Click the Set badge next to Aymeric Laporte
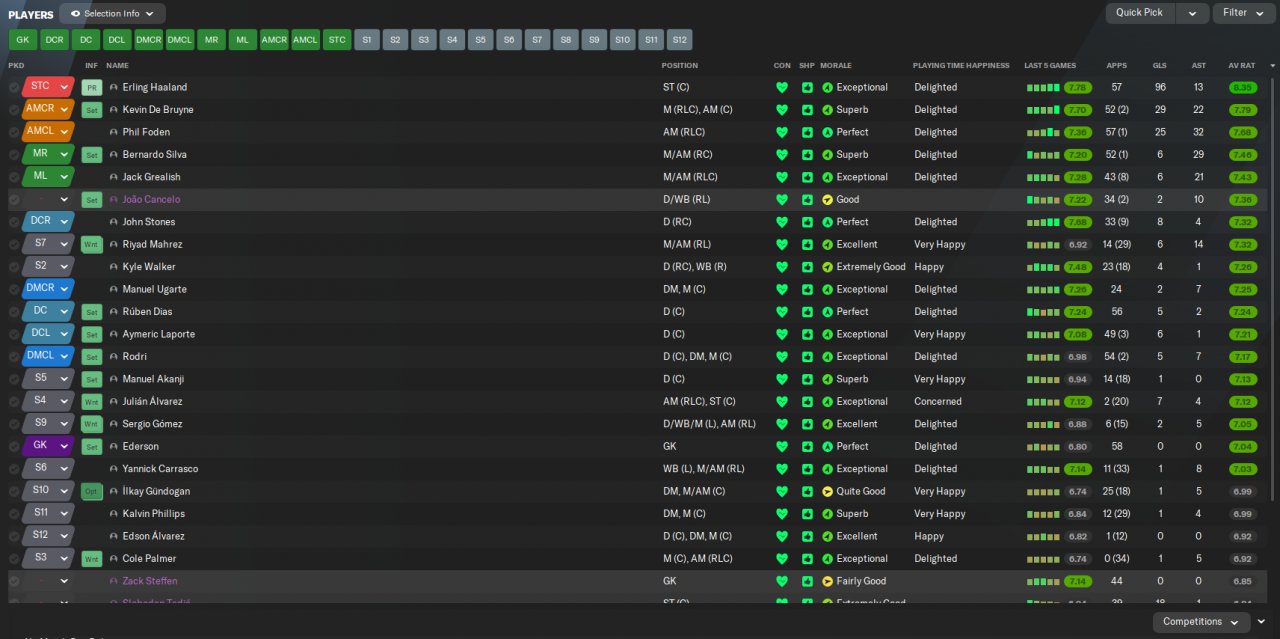This screenshot has width=1280, height=639. 92,335
